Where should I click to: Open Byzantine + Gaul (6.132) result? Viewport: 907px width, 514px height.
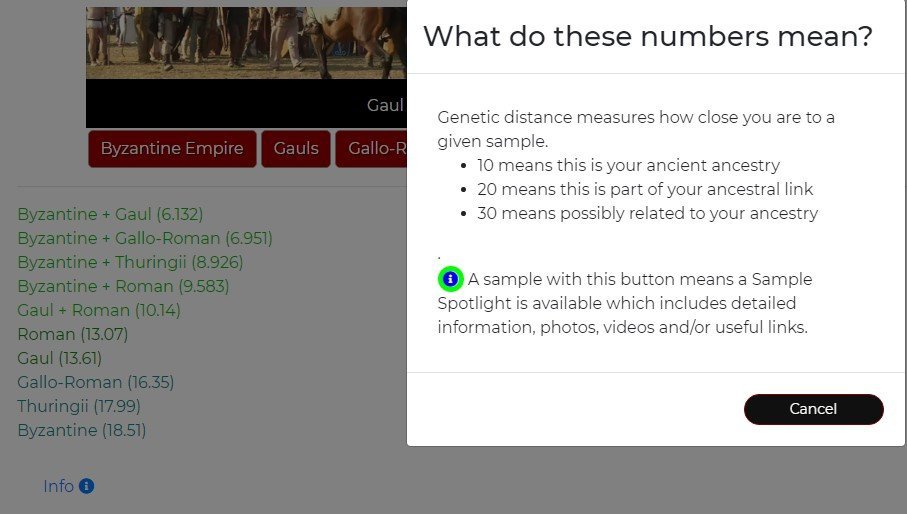110,214
